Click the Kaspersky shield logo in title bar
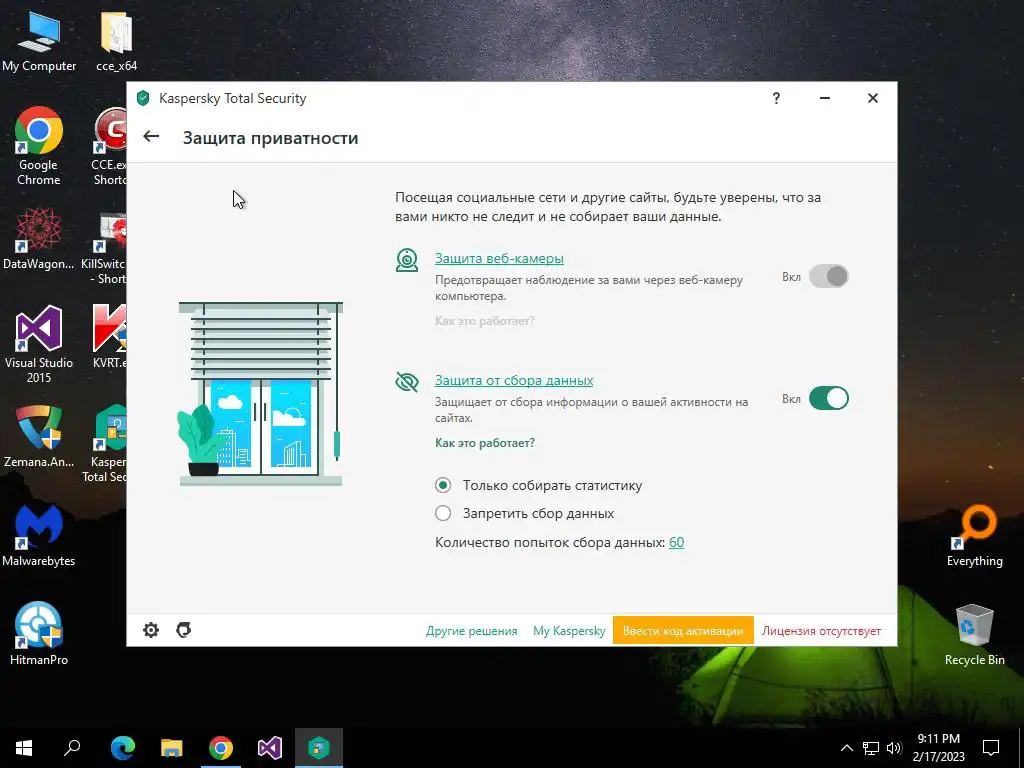This screenshot has height=768, width=1024. tap(143, 99)
